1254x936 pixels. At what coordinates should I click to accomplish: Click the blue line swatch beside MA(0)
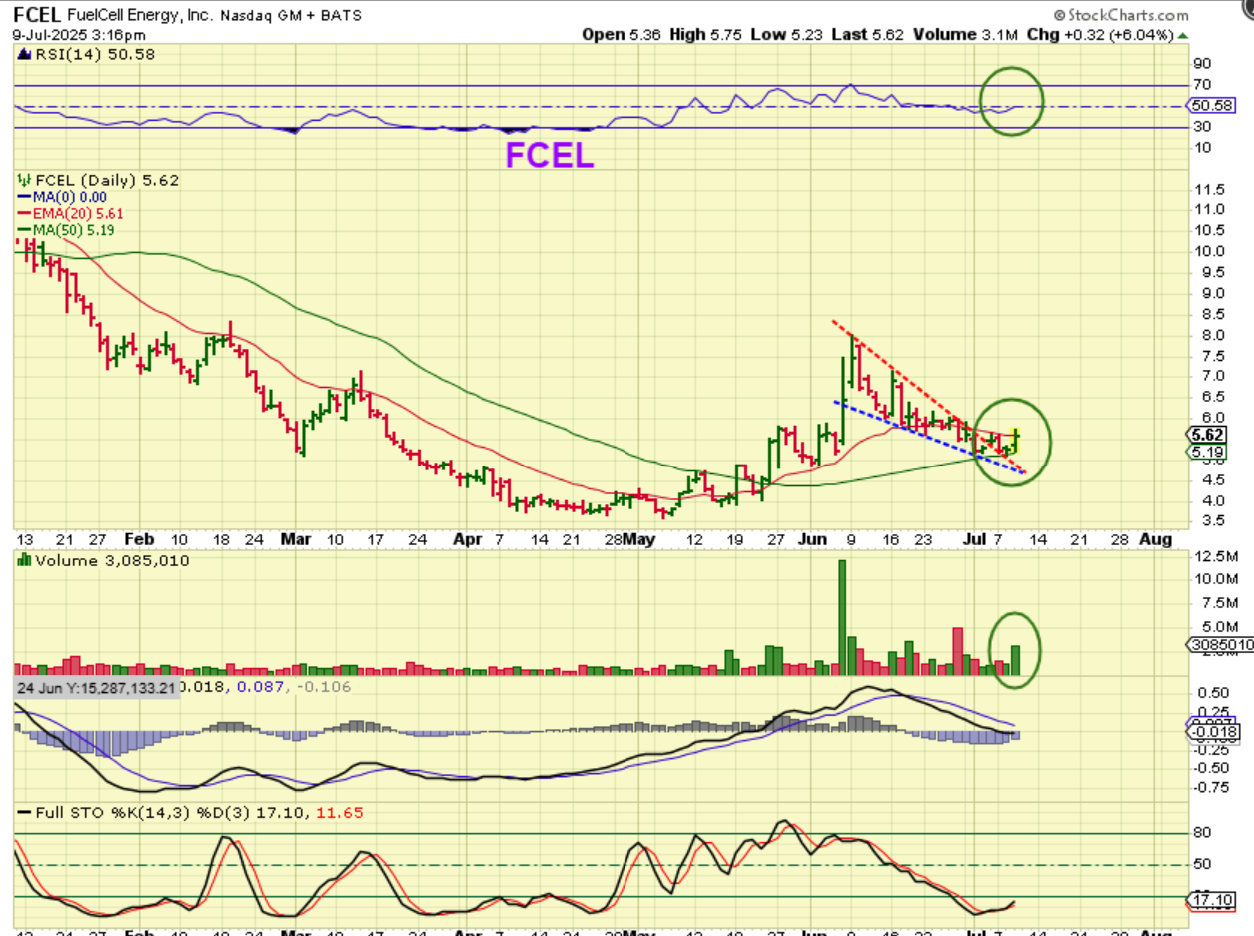coord(25,197)
